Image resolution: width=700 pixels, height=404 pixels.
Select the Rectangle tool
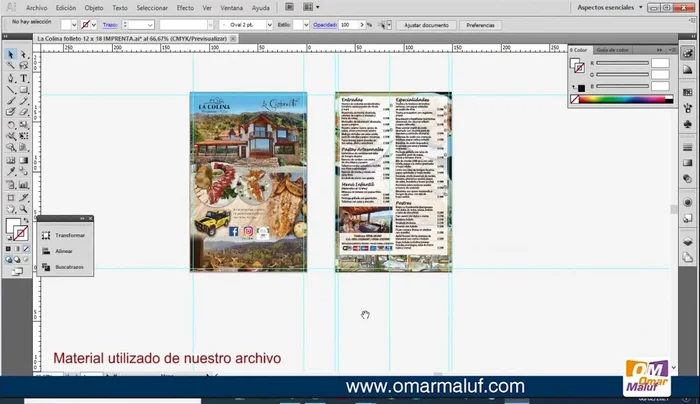tap(24, 90)
